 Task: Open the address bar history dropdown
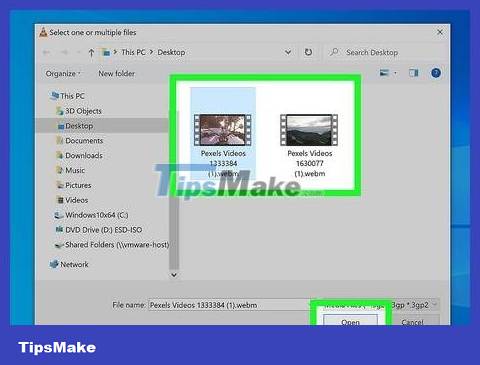click(288, 52)
